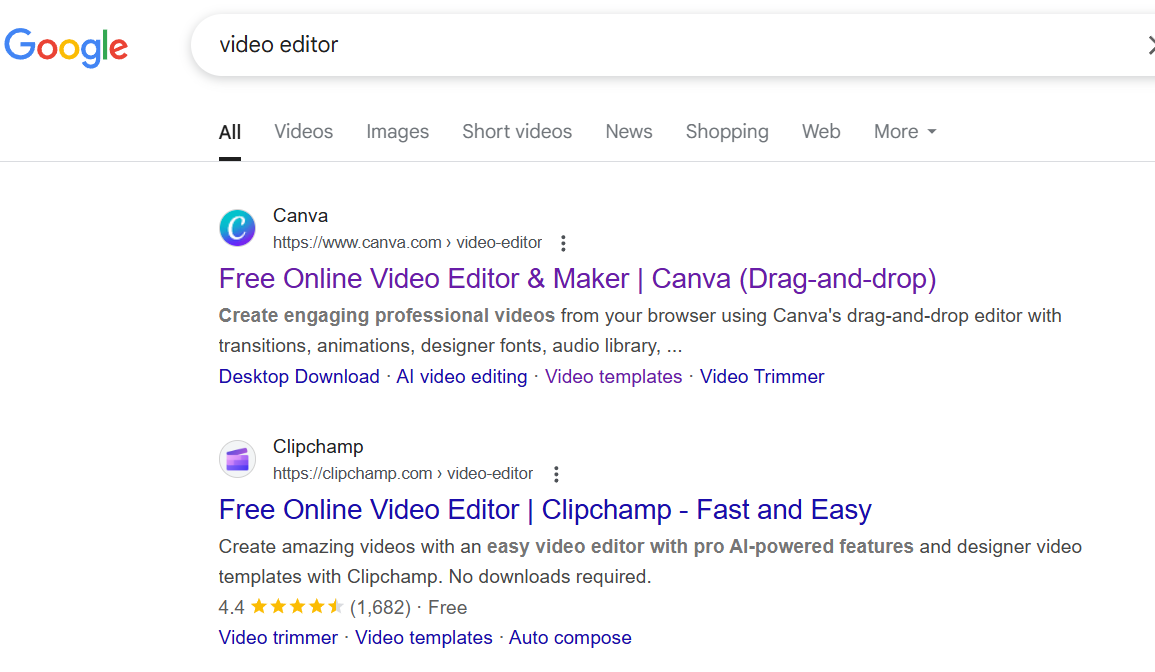1155x672 pixels.
Task: Click the AI video editing sitelink
Action: tap(462, 377)
